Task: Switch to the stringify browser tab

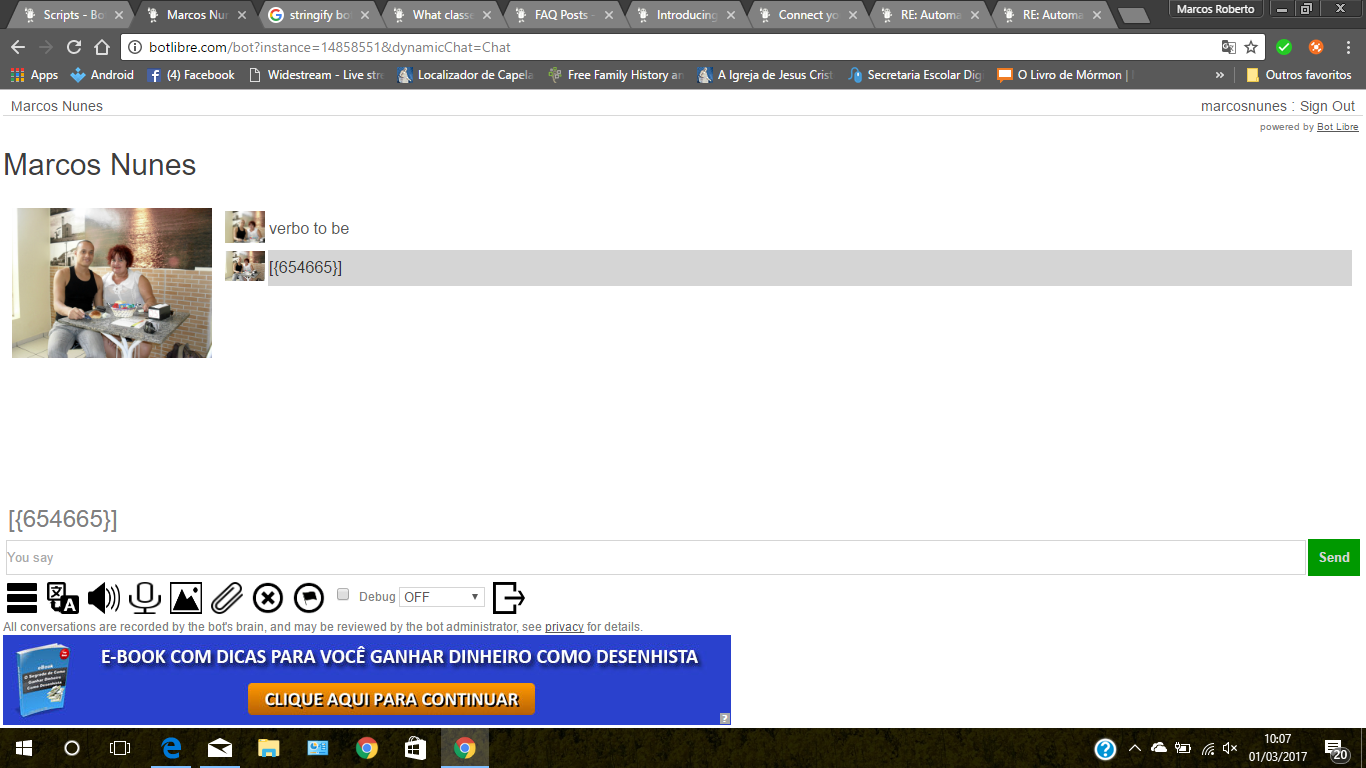Action: 319,15
